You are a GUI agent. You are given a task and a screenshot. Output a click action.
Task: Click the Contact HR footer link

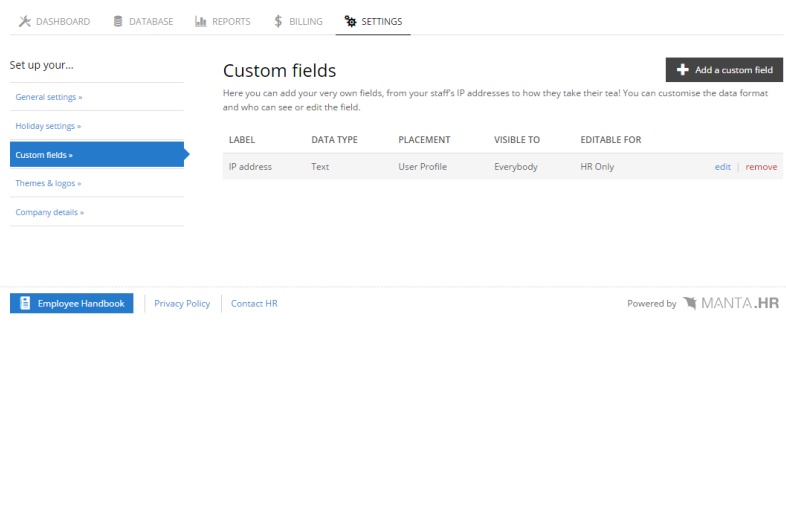(254, 303)
